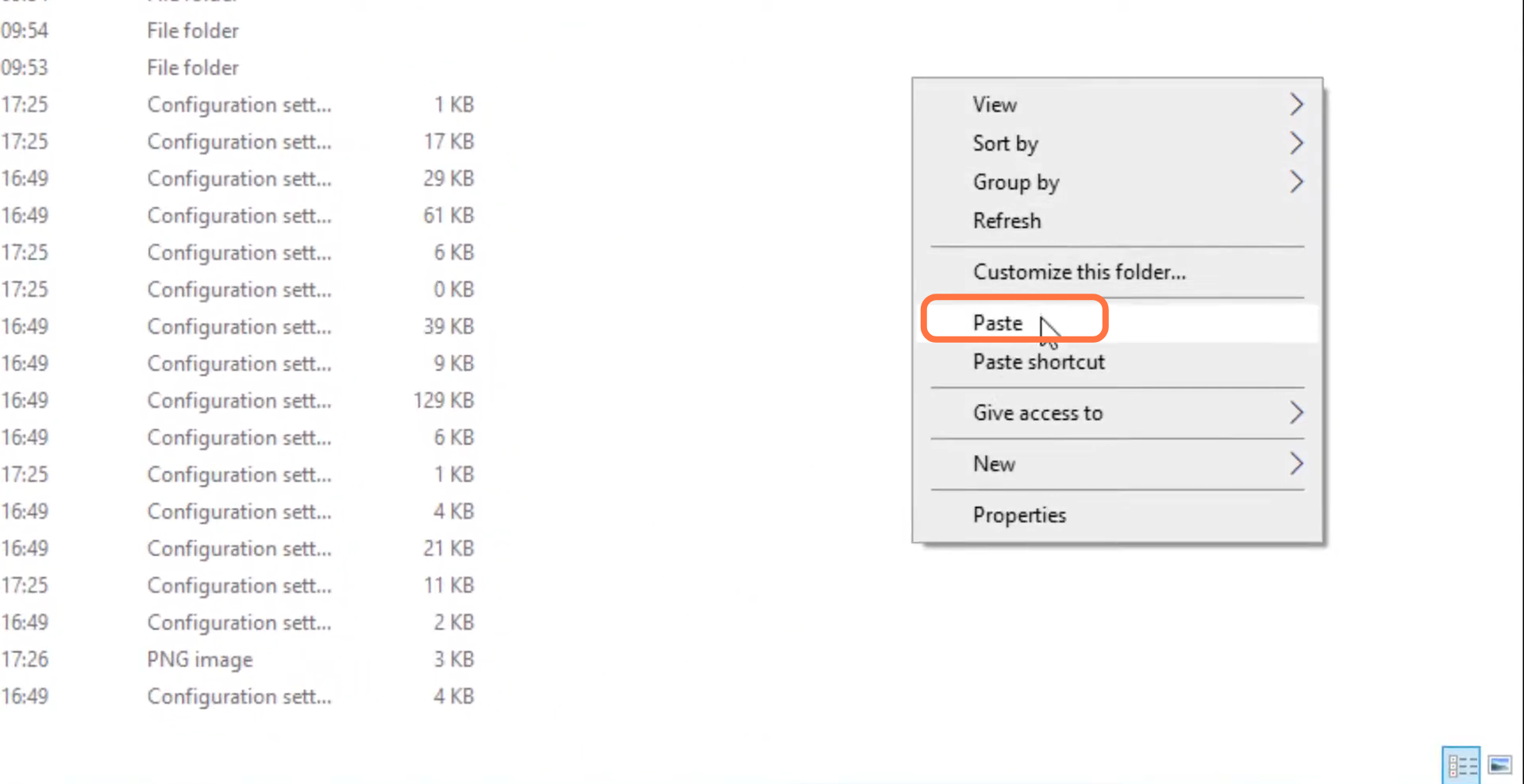Screen dimensions: 1524x784
Task: Switch to the details view layout icon
Action: 1461,765
